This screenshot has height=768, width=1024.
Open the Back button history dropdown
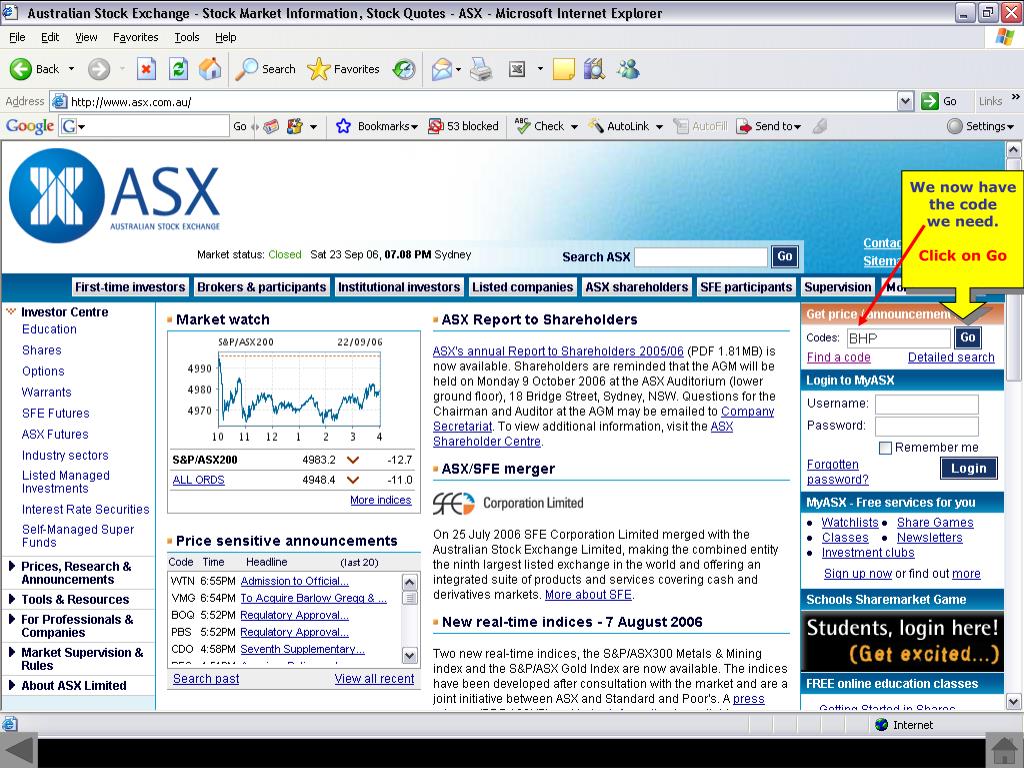71,69
